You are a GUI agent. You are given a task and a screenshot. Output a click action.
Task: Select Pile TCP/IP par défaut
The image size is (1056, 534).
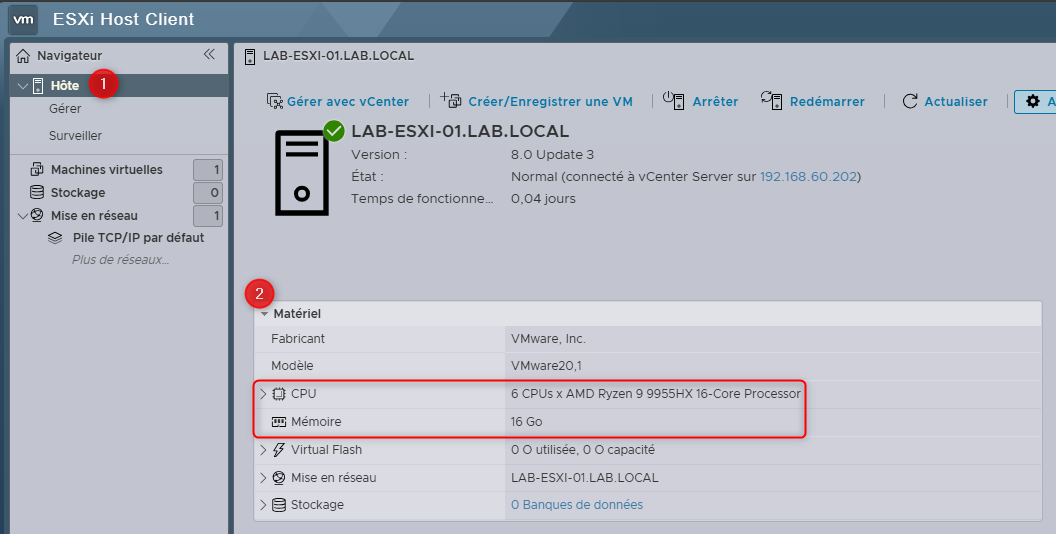pos(138,238)
